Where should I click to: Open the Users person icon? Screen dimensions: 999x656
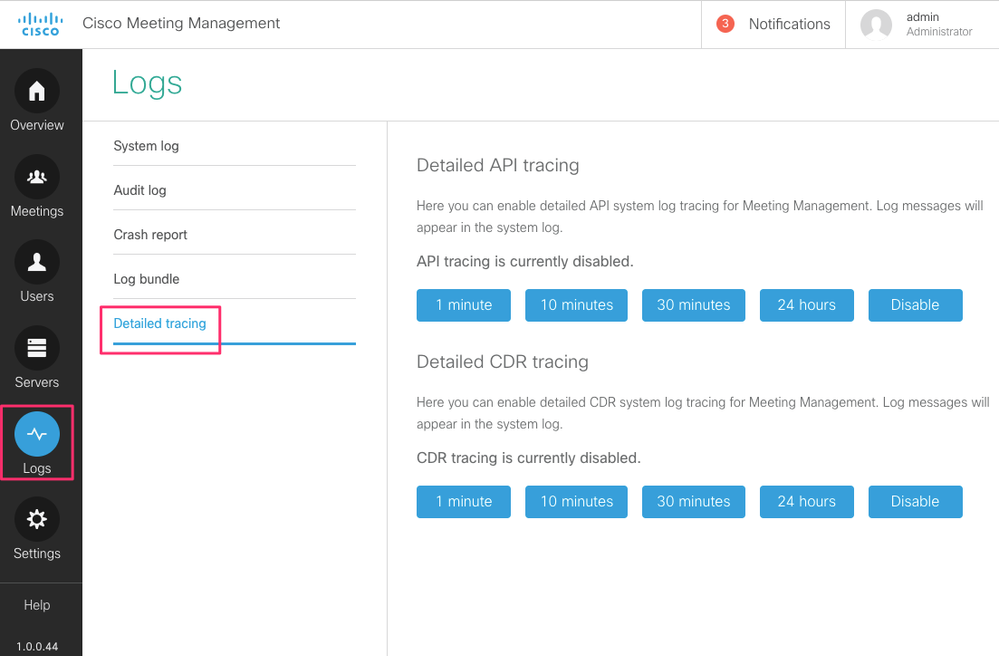(37, 262)
